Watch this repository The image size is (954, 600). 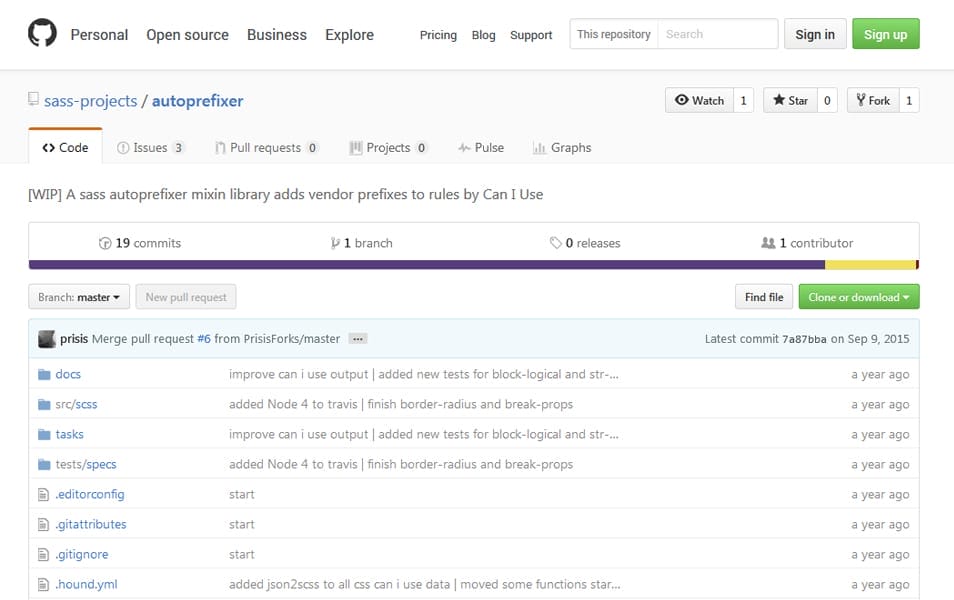tap(699, 100)
